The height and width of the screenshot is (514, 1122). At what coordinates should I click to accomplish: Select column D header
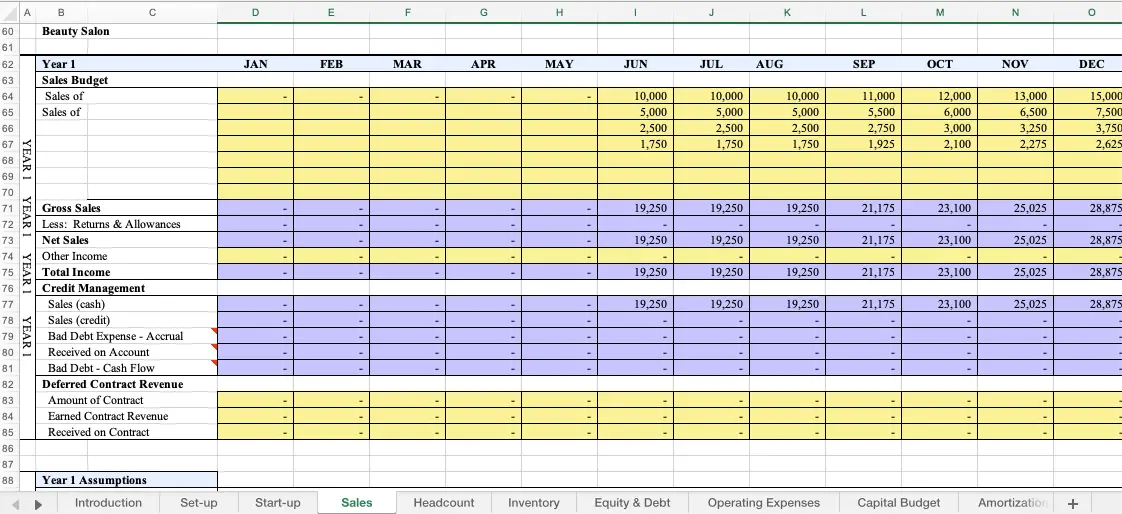click(255, 11)
